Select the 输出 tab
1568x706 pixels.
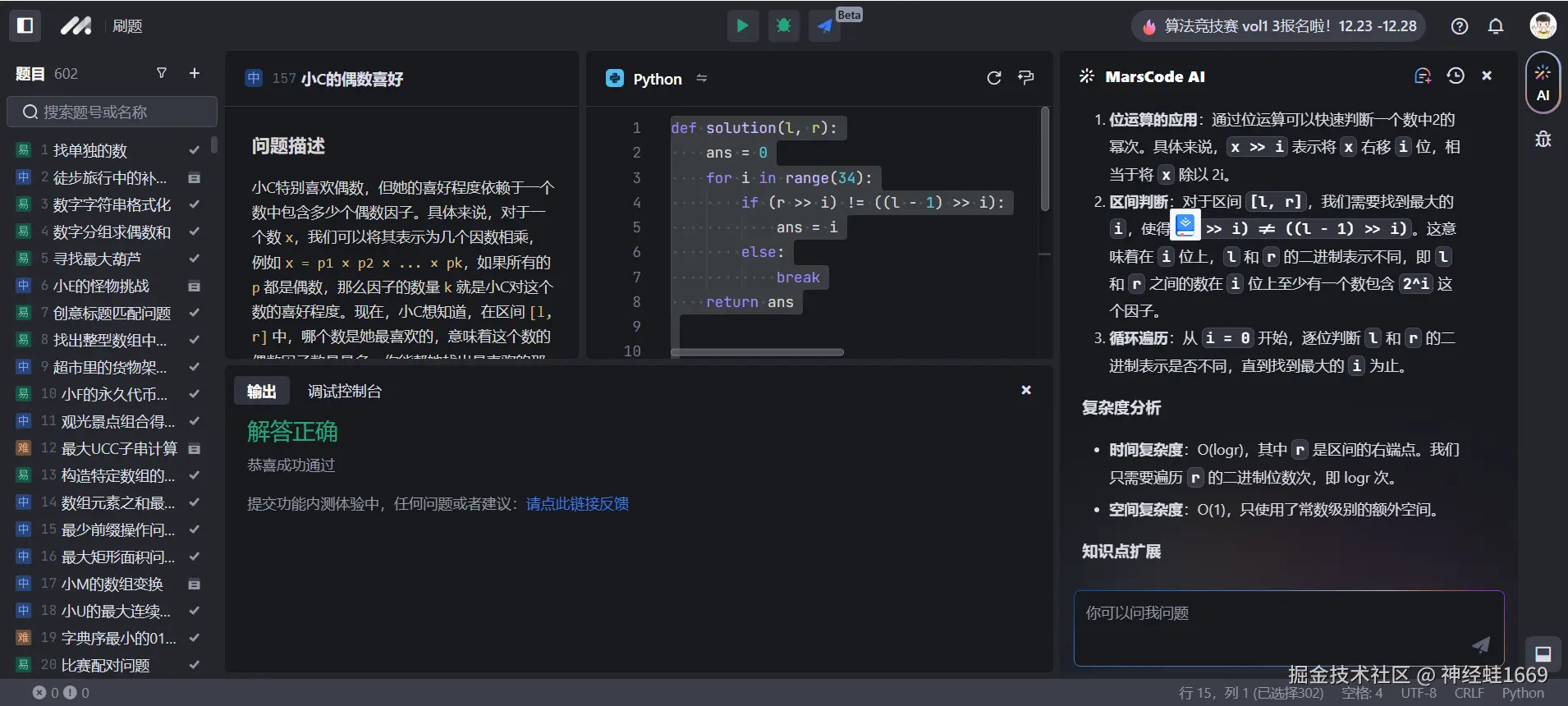pos(261,392)
